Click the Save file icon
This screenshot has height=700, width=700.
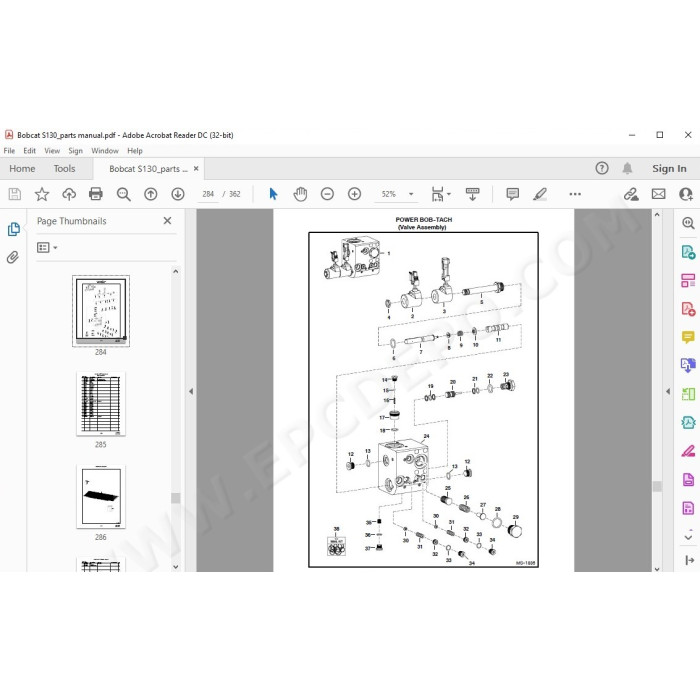point(15,194)
